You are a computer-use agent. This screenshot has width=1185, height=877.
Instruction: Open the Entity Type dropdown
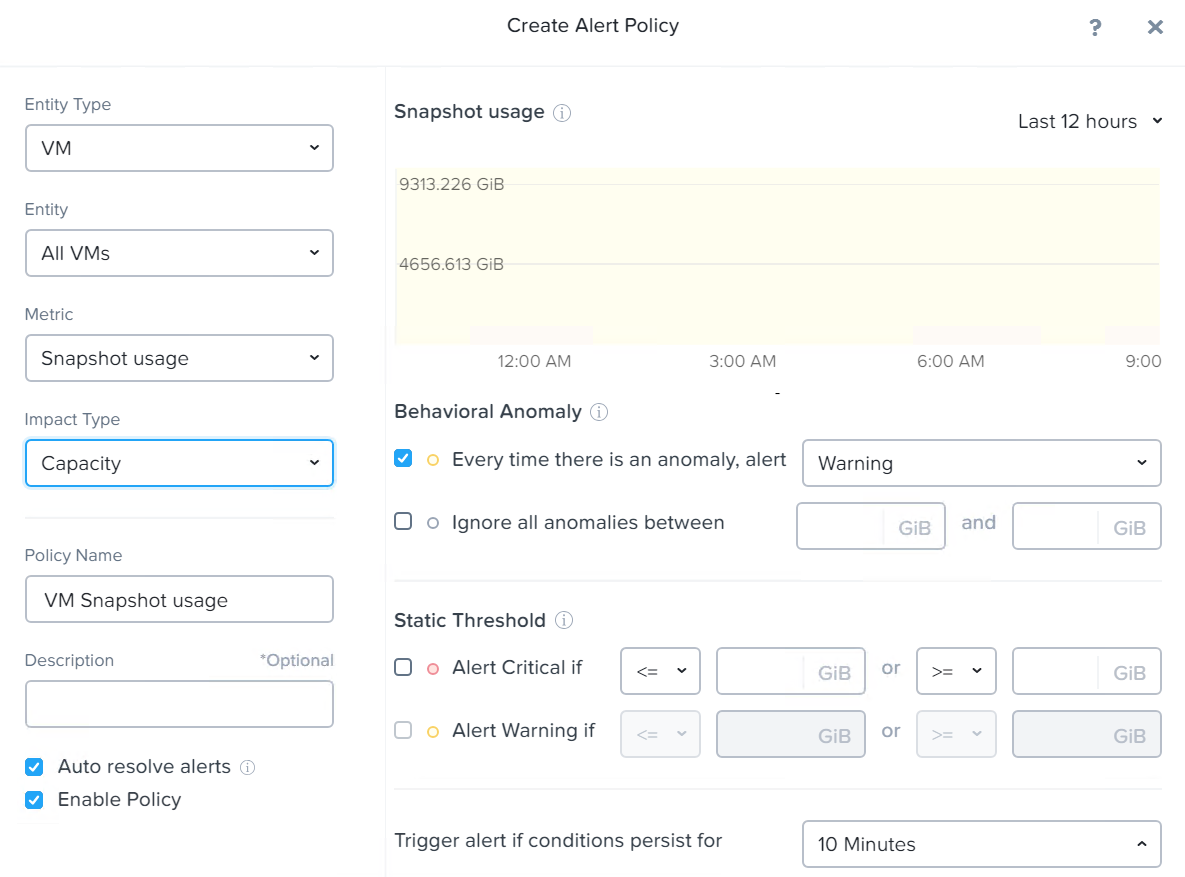pos(179,148)
